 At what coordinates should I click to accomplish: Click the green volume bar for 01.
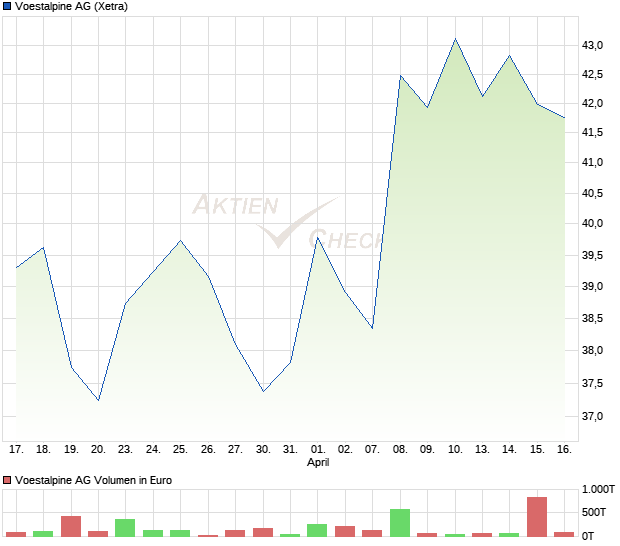(317, 530)
